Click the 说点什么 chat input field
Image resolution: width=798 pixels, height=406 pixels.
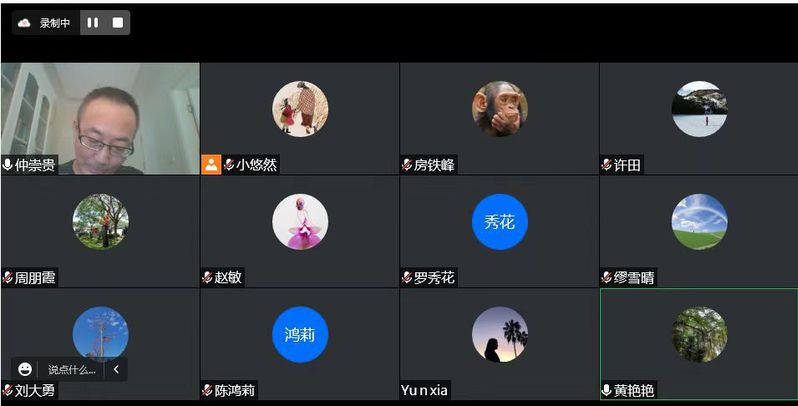[71, 369]
